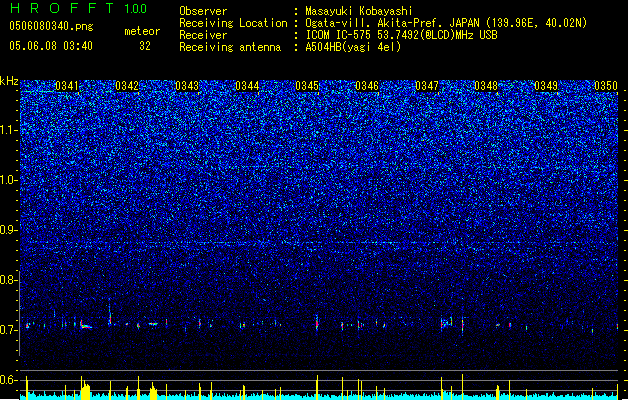Click the 0346 time marker
The image size is (629, 400).
367,86
